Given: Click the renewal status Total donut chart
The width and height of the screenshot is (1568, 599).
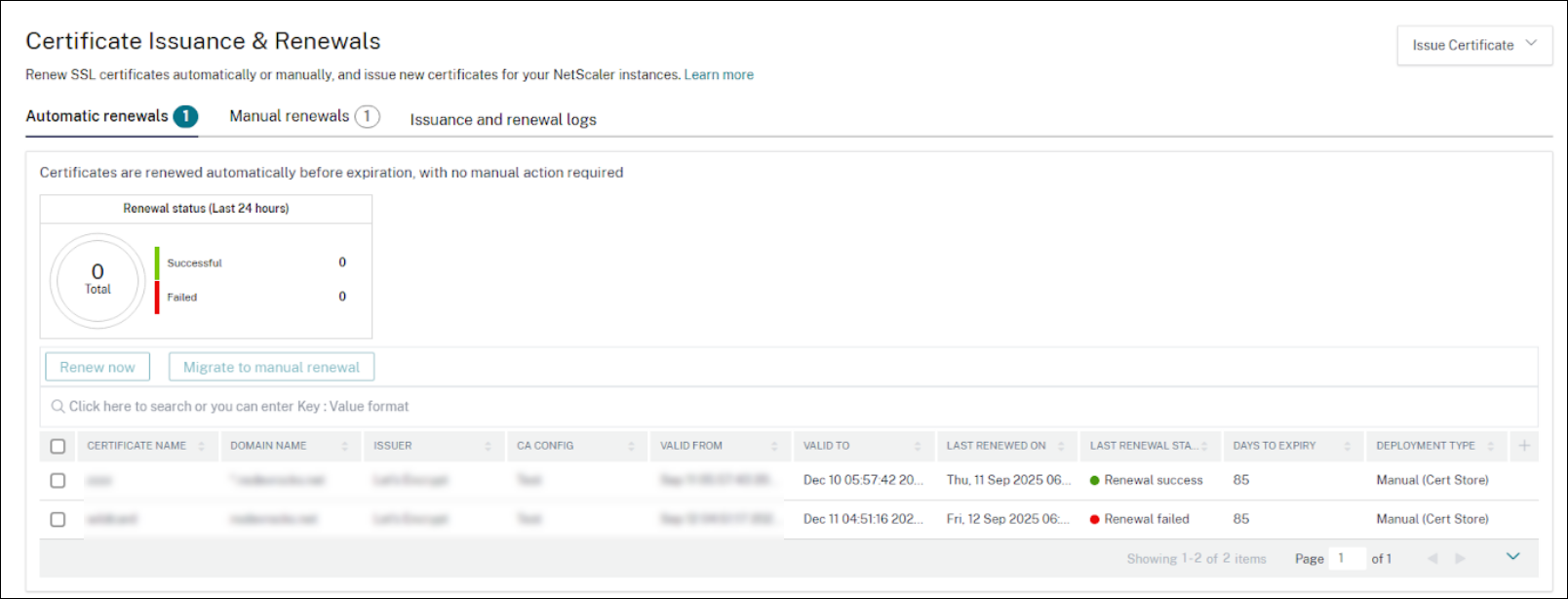Looking at the screenshot, I should coord(98,280).
